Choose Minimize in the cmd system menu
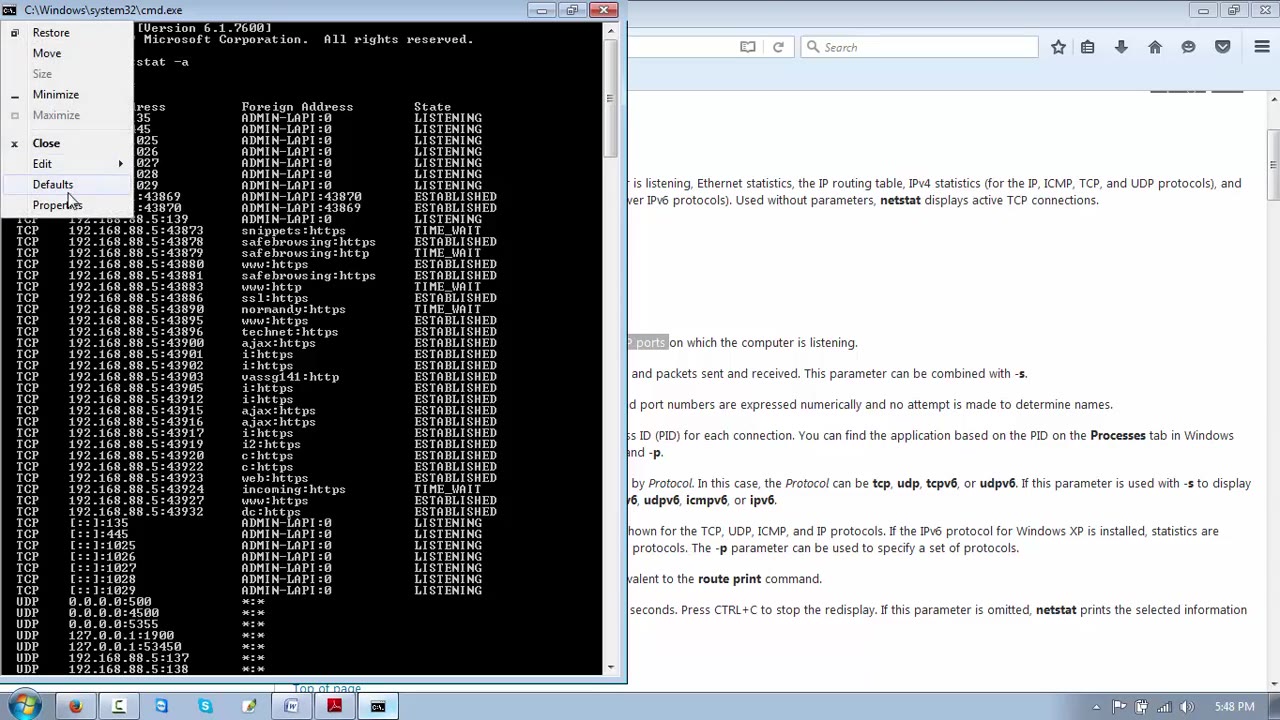This screenshot has height=720, width=1280. [55, 95]
